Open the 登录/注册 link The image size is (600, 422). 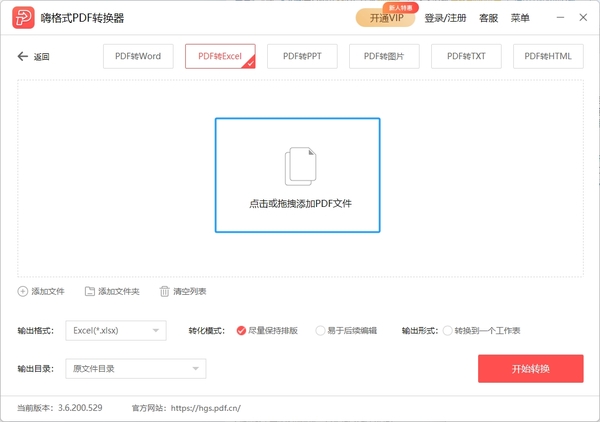[445, 18]
